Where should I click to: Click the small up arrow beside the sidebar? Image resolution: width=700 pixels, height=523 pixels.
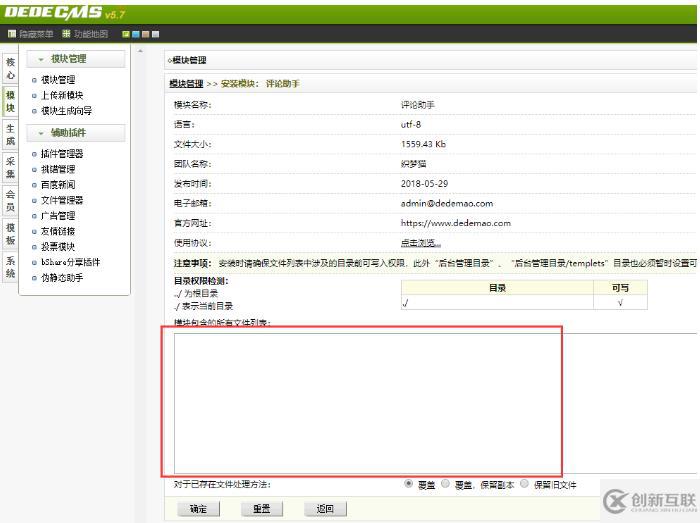pos(140,51)
